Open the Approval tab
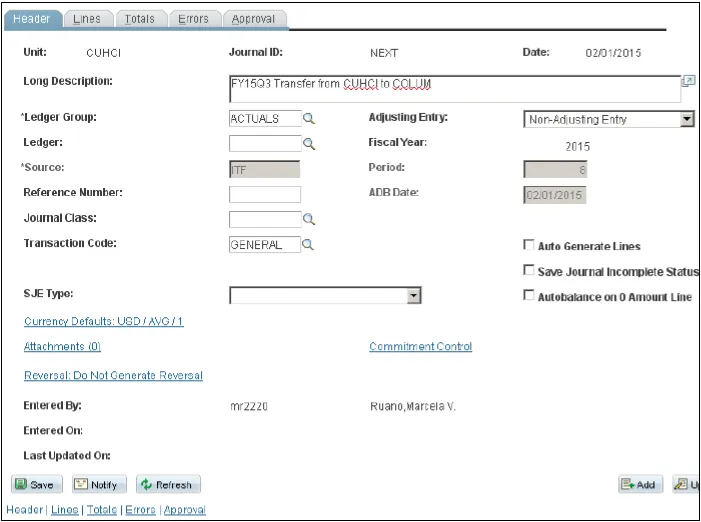This screenshot has height=522, width=701. tap(253, 19)
